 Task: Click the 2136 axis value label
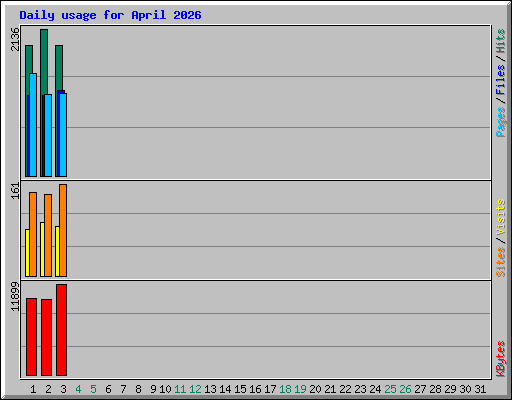tap(15, 39)
